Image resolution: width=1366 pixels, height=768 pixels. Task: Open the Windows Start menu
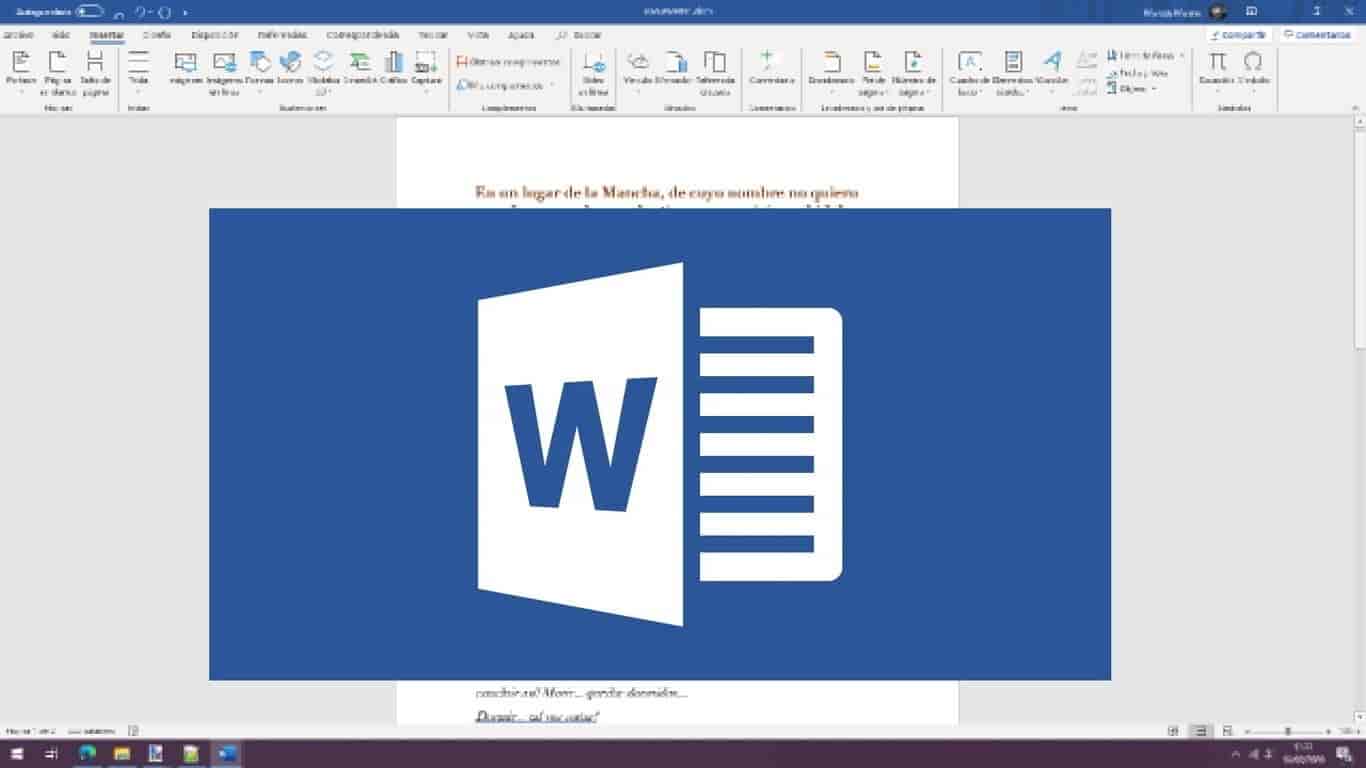[16, 754]
